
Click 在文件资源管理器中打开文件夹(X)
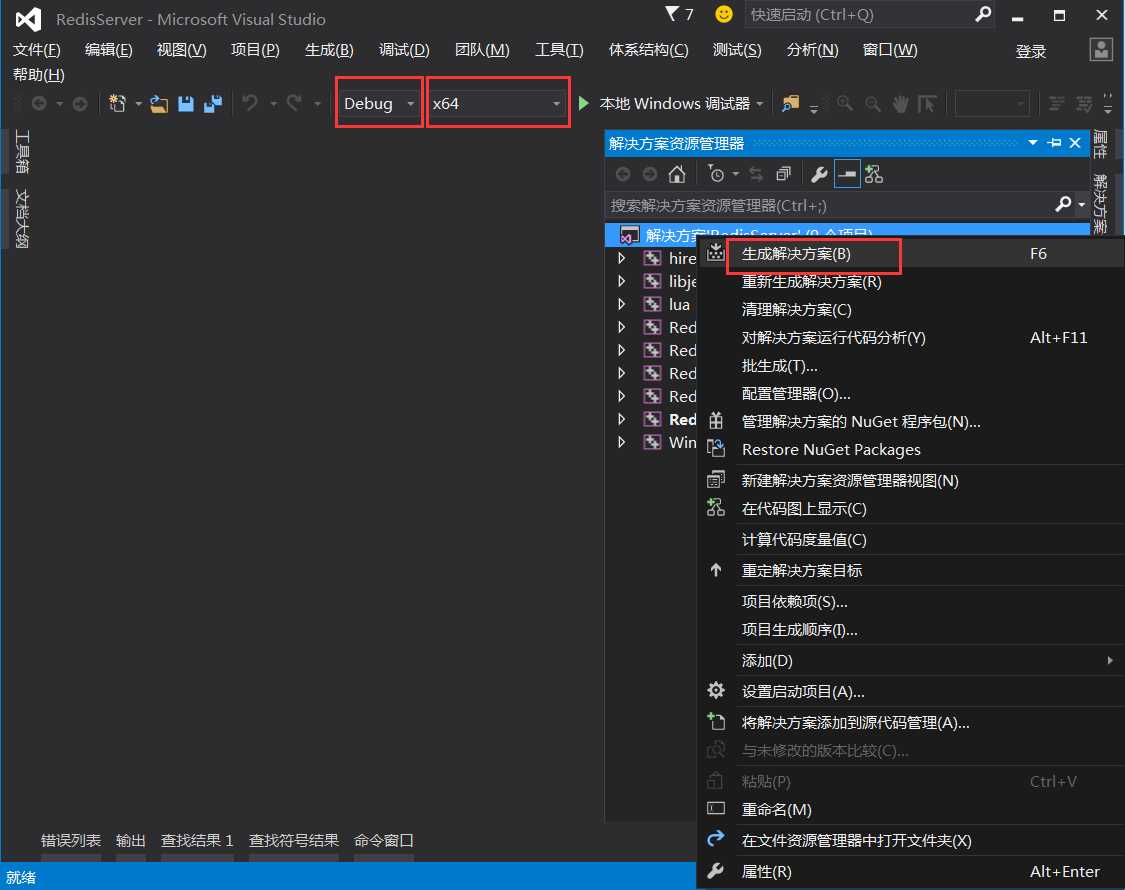(911, 840)
